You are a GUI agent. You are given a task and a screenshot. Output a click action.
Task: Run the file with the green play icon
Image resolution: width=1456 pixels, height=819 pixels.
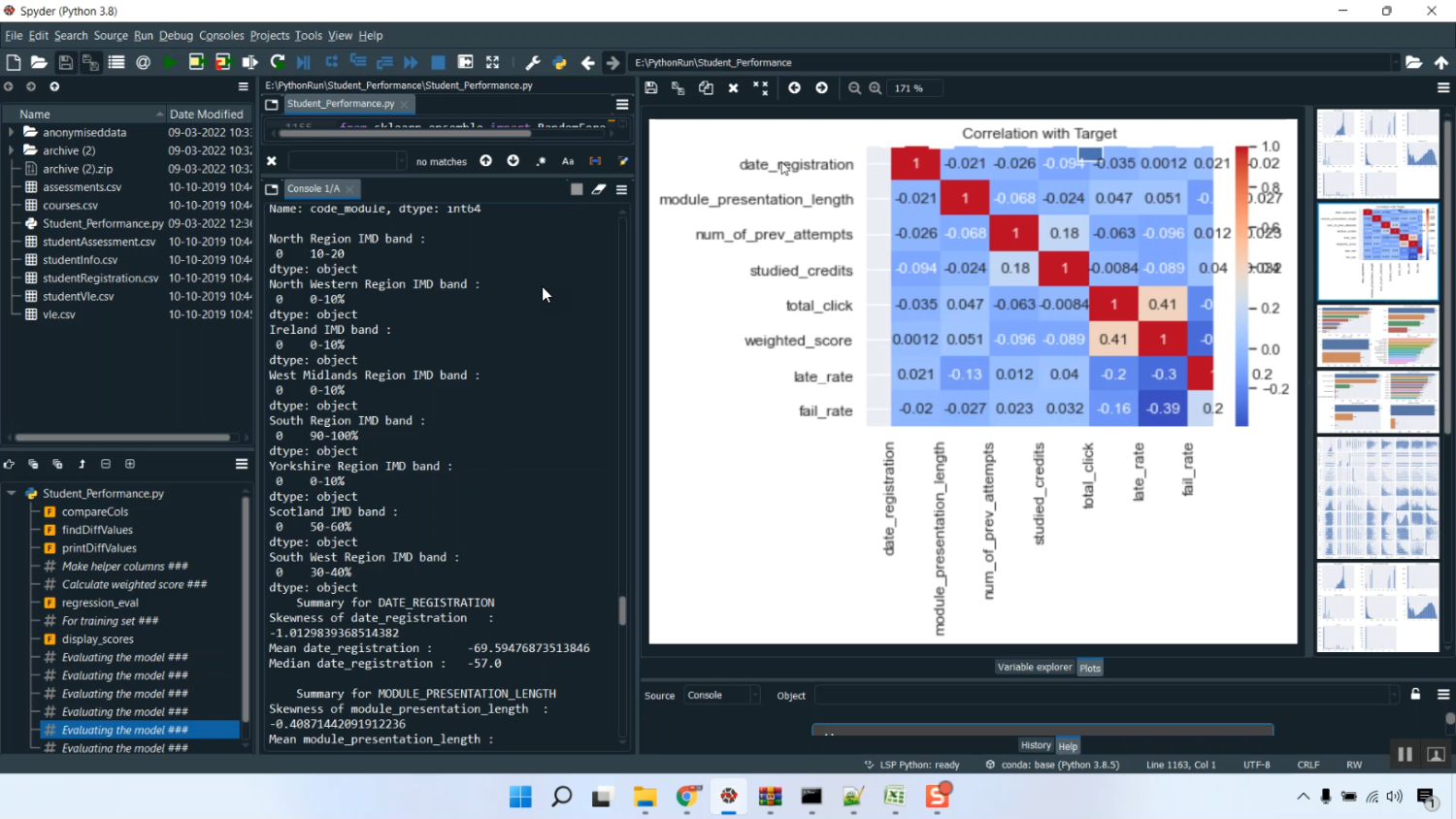pyautogui.click(x=170, y=62)
